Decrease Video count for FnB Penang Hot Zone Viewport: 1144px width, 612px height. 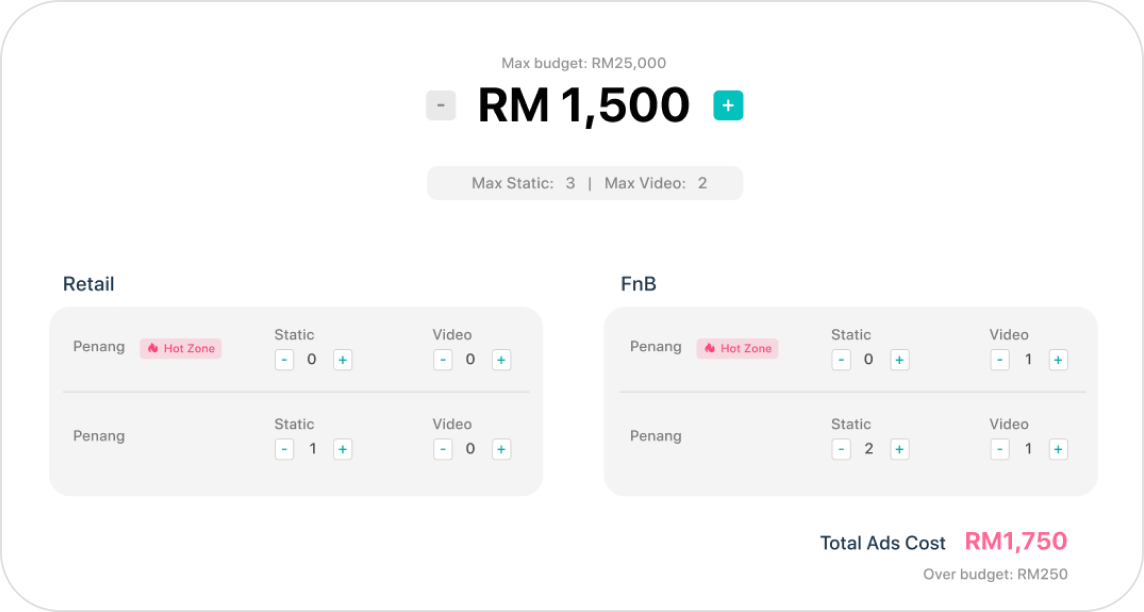pyautogui.click(x=1000, y=360)
